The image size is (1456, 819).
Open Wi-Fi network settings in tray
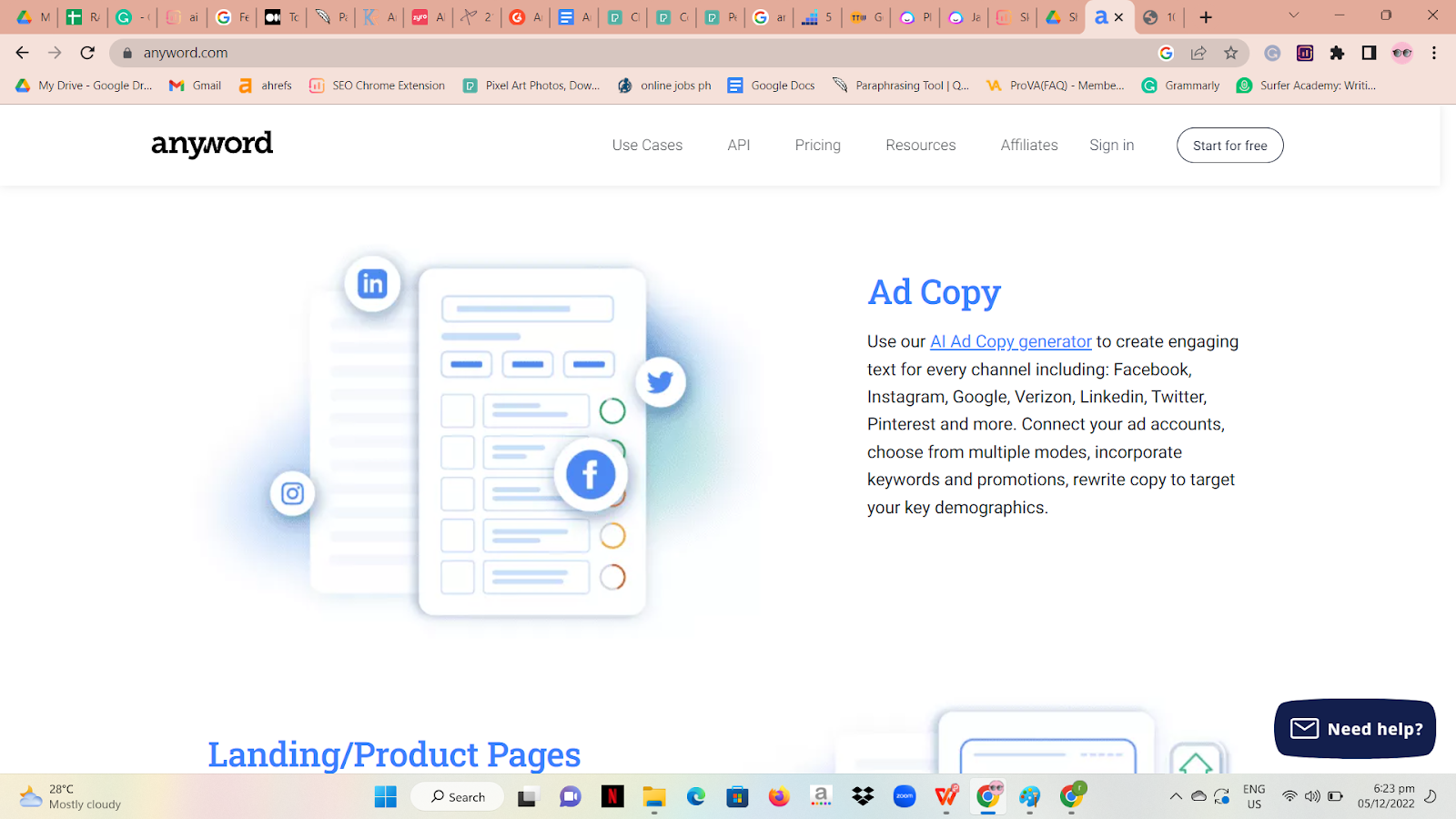[1289, 796]
